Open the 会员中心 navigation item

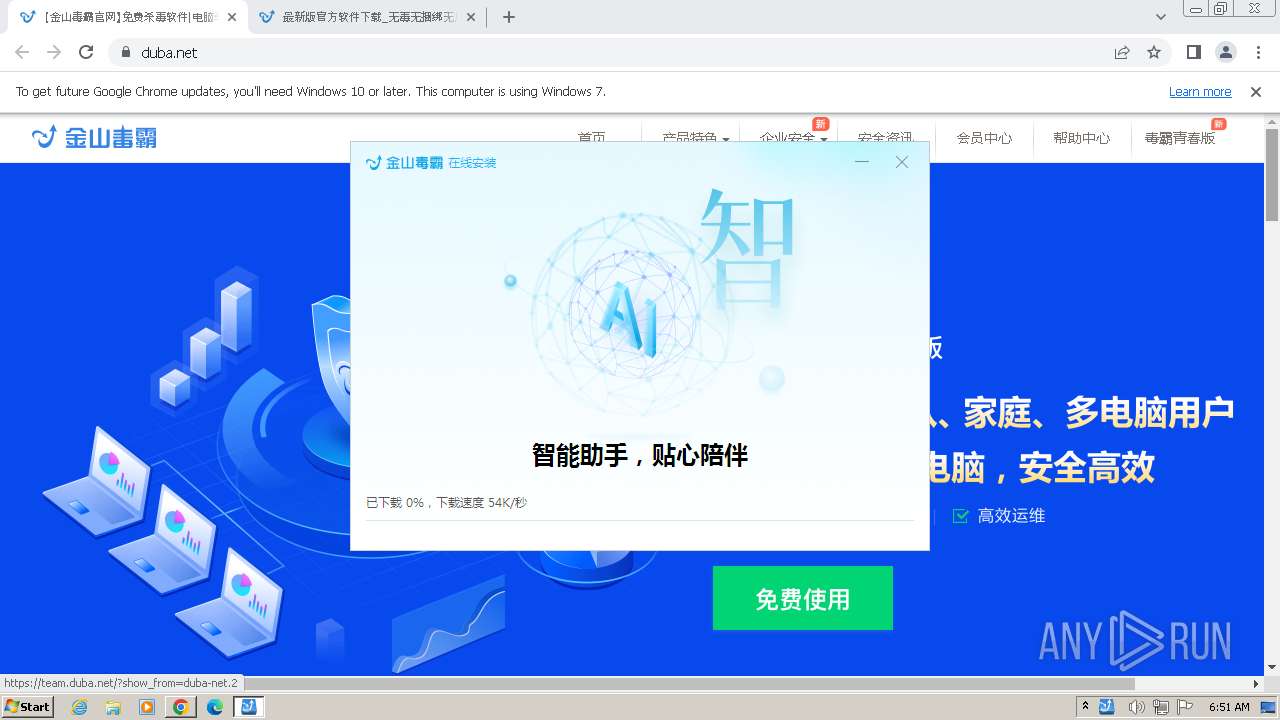pos(984,138)
